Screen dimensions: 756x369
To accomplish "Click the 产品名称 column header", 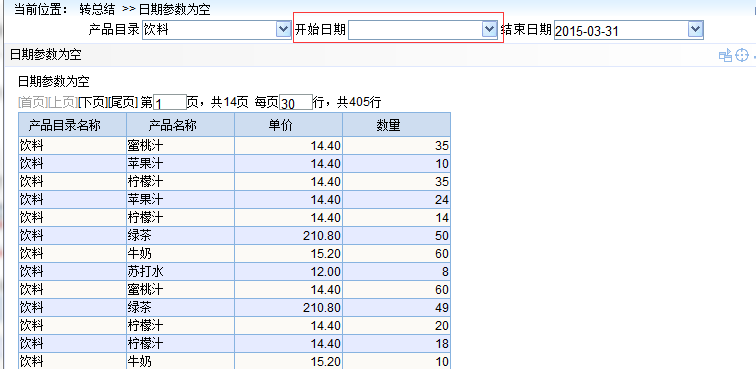I will tap(180, 125).
